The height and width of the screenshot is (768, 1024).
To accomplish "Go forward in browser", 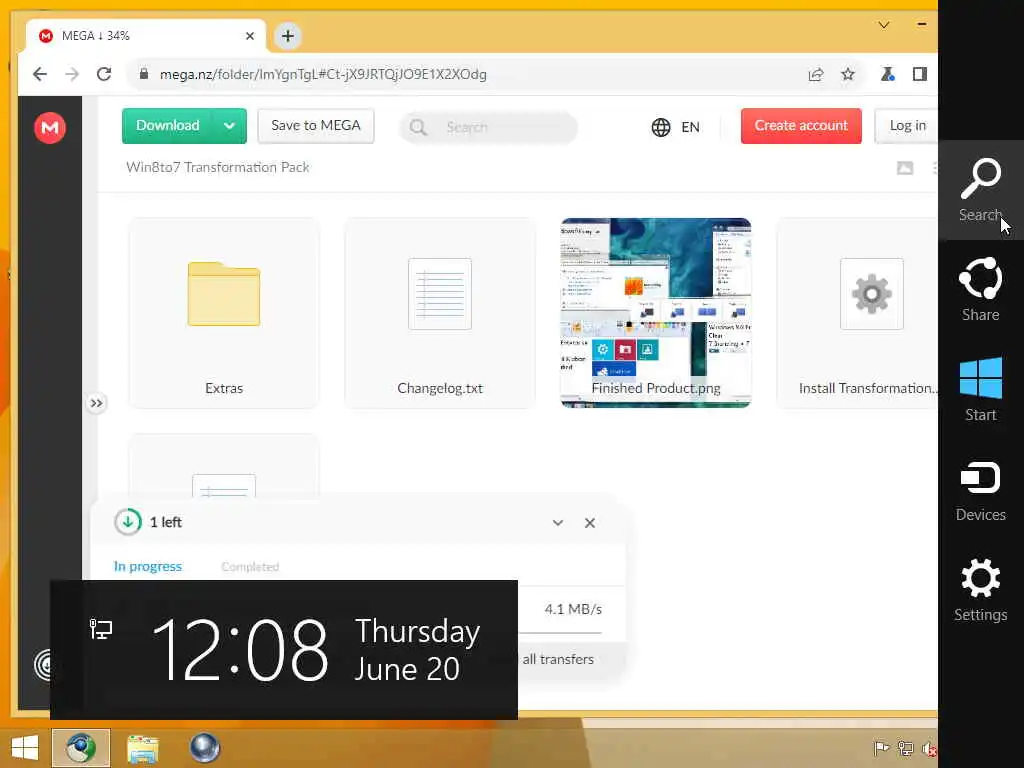I will pyautogui.click(x=72, y=74).
